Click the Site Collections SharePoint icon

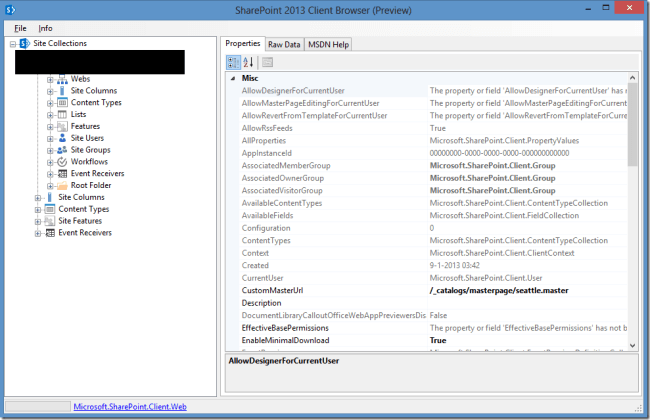tap(24, 43)
